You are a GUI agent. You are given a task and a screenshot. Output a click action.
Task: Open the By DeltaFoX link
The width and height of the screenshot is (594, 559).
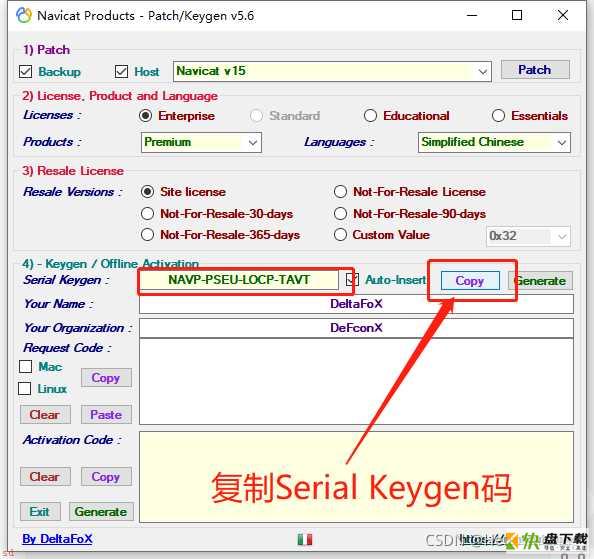57,539
